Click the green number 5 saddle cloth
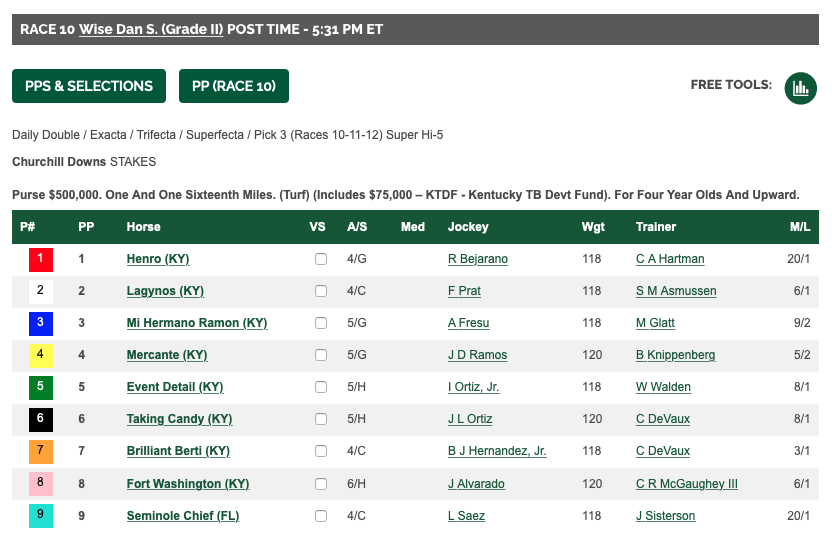This screenshot has width=832, height=543. click(x=40, y=387)
